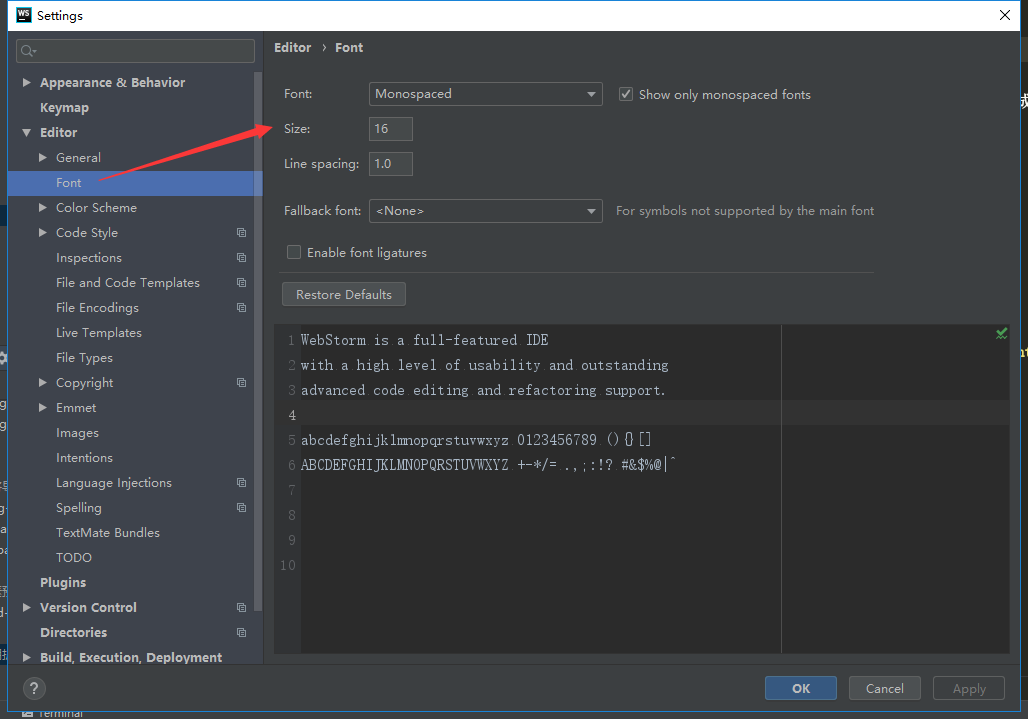Click the Size input field

[390, 128]
